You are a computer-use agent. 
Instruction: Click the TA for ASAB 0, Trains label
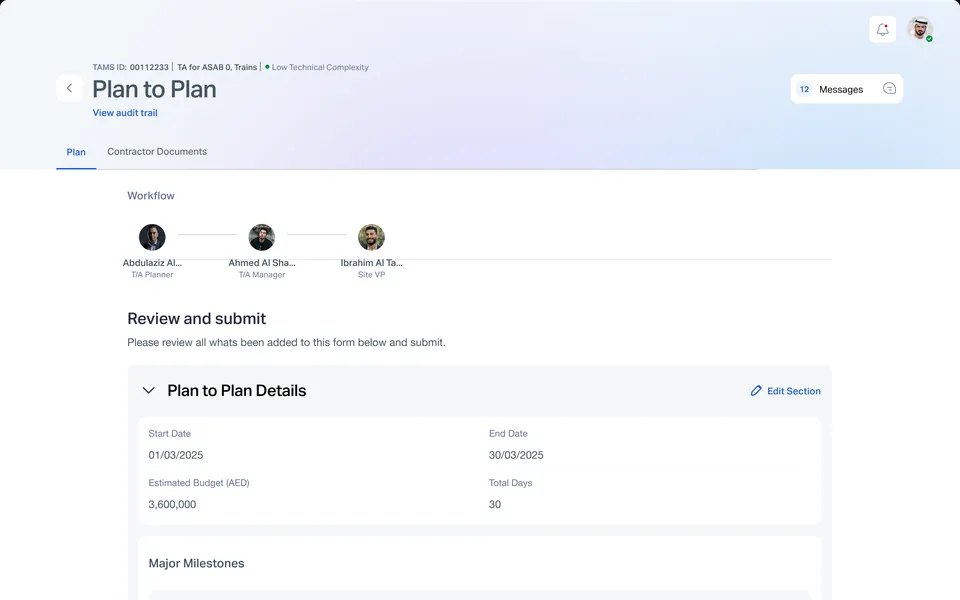pyautogui.click(x=217, y=67)
